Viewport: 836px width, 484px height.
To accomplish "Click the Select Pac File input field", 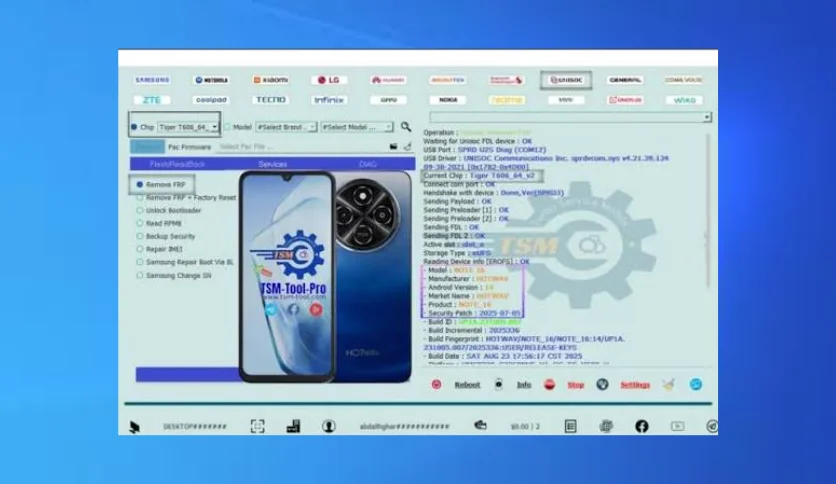I will click(x=301, y=147).
